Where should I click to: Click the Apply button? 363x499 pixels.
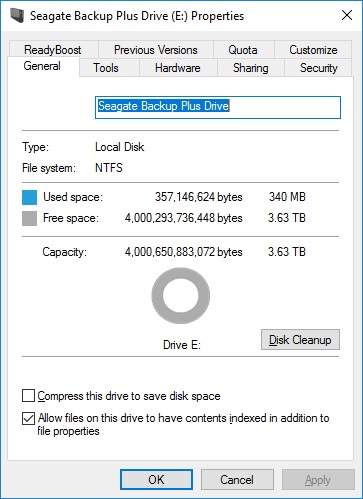point(318,480)
